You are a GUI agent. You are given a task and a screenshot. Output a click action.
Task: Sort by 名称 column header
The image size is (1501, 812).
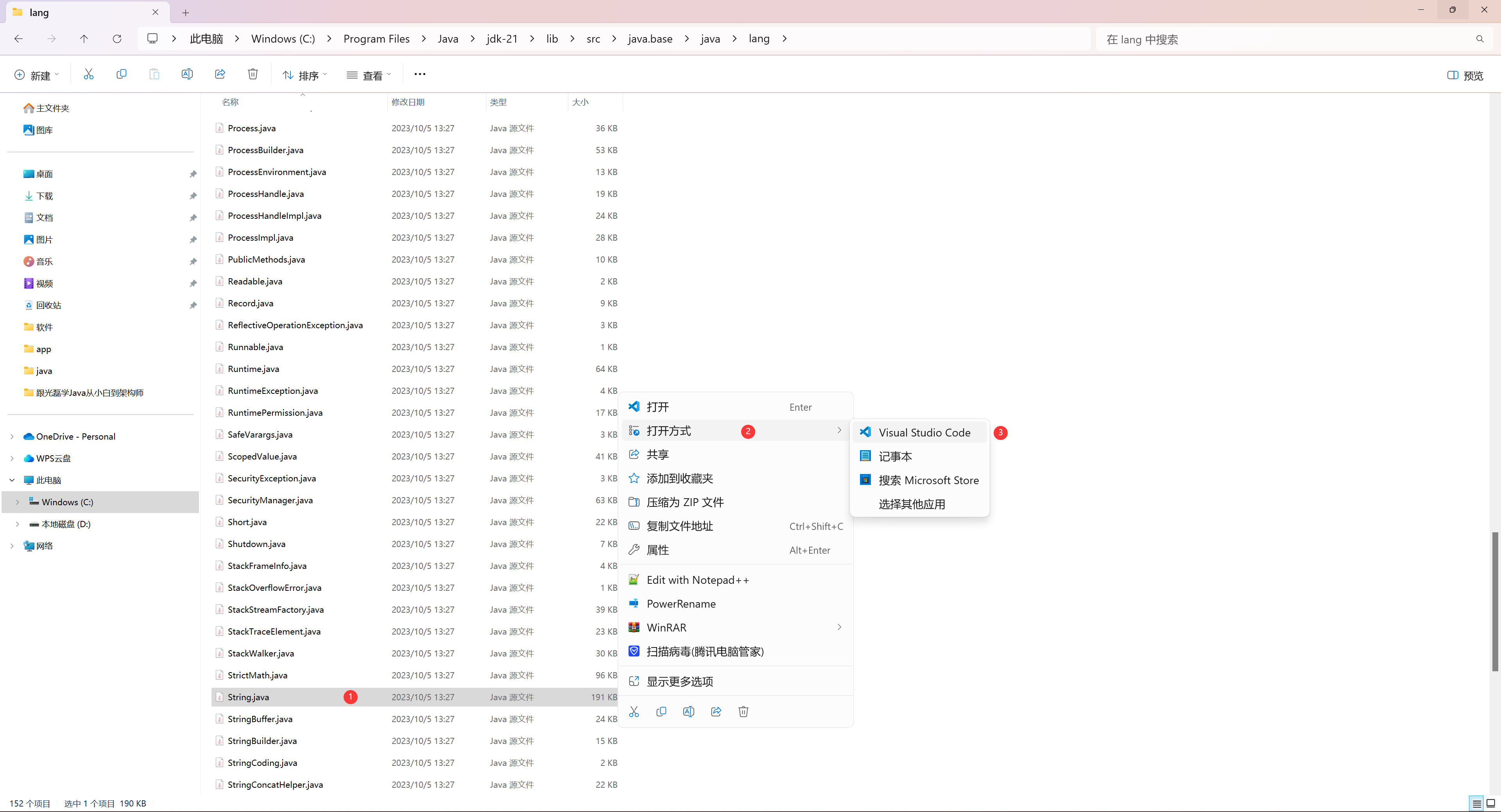tap(230, 102)
